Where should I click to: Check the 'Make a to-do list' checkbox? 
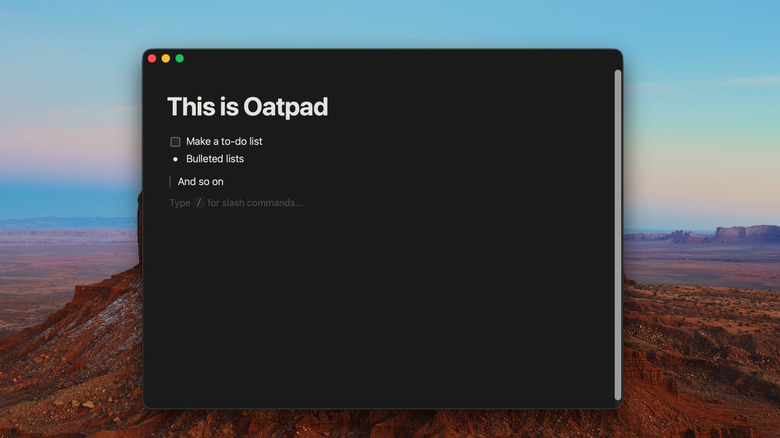coord(175,142)
